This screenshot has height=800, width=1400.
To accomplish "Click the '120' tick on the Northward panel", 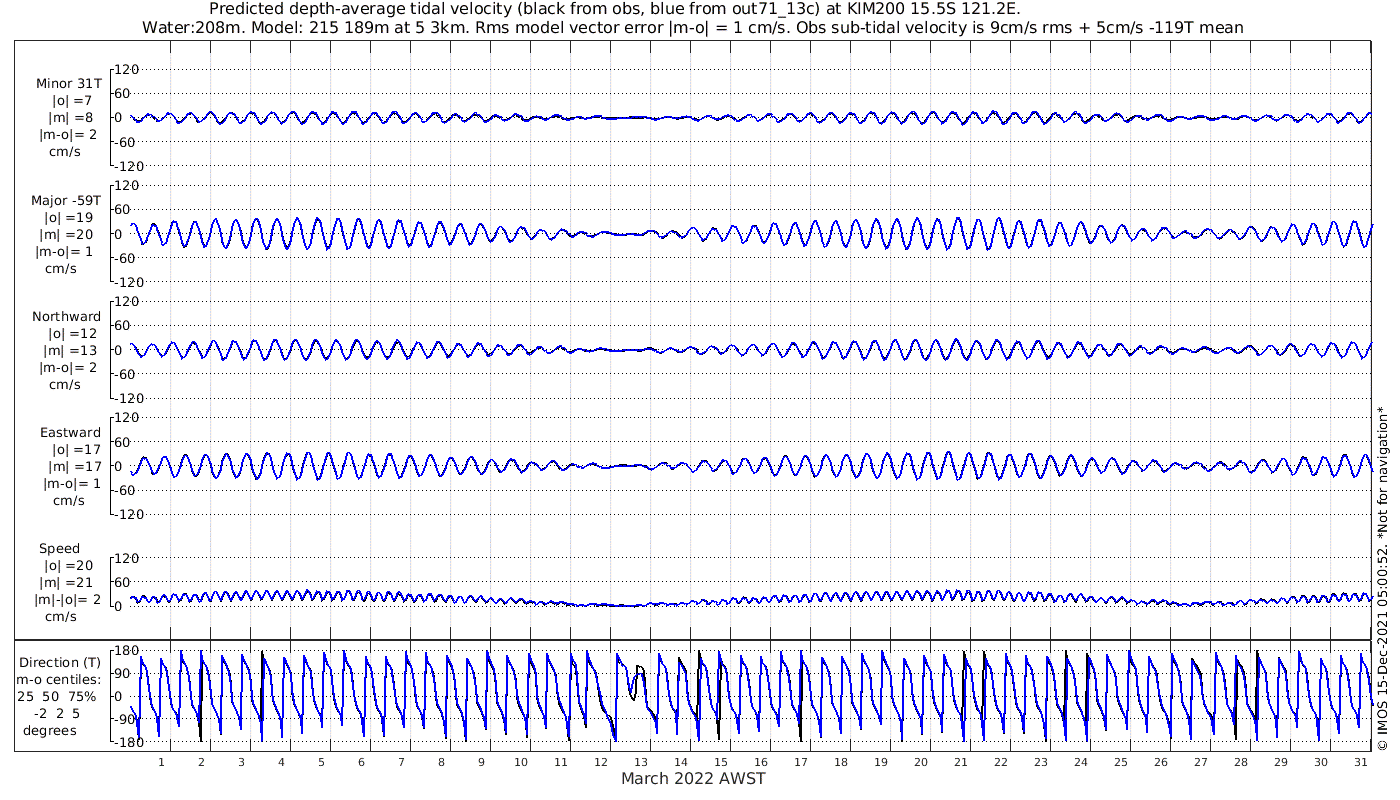I will (126, 302).
